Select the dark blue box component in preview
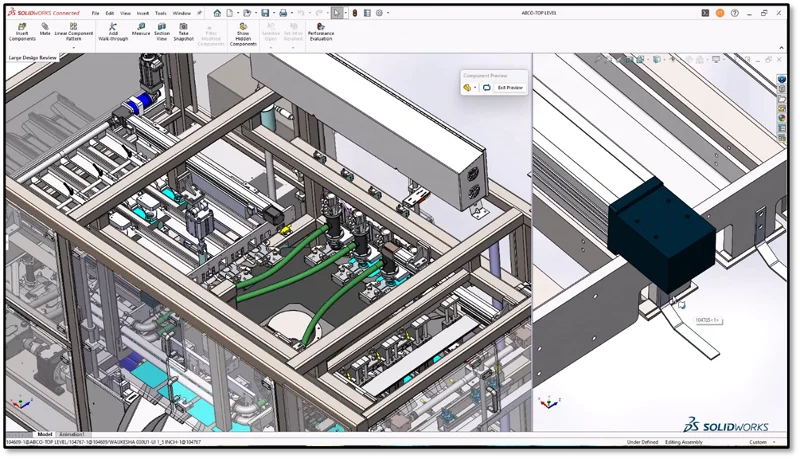Screen dimensions: 800x459 pos(660,230)
